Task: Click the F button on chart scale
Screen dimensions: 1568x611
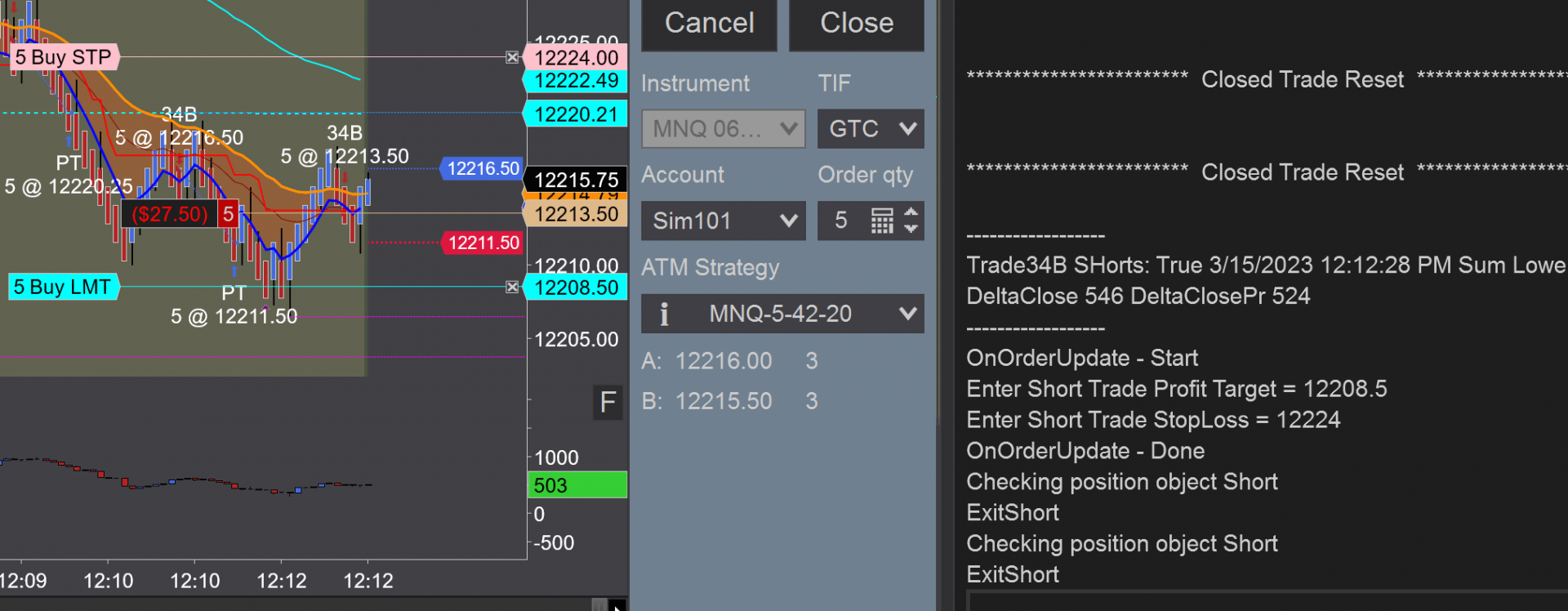Action: 608,403
